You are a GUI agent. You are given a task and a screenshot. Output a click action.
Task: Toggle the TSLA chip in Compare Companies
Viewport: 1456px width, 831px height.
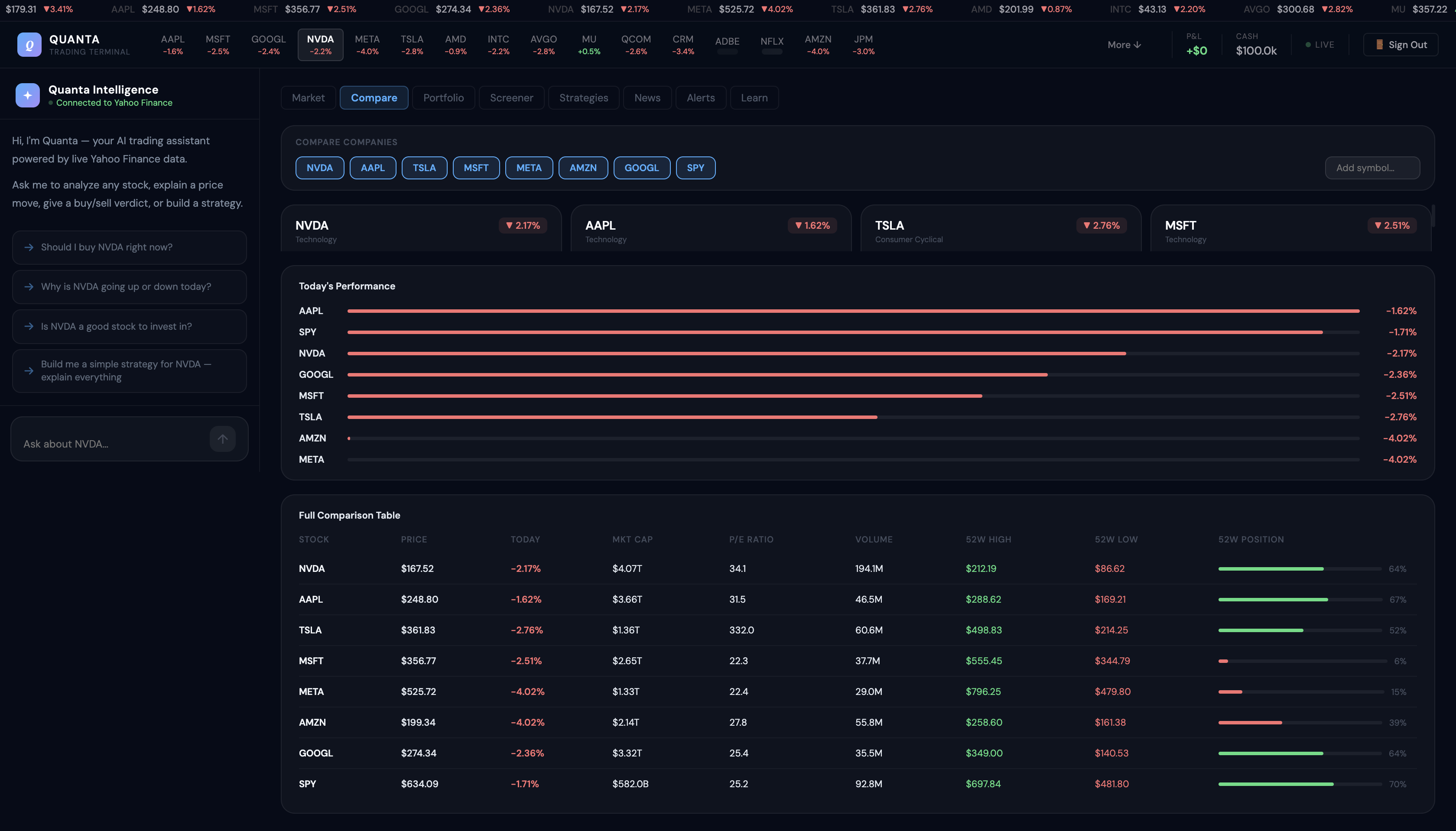[424, 168]
